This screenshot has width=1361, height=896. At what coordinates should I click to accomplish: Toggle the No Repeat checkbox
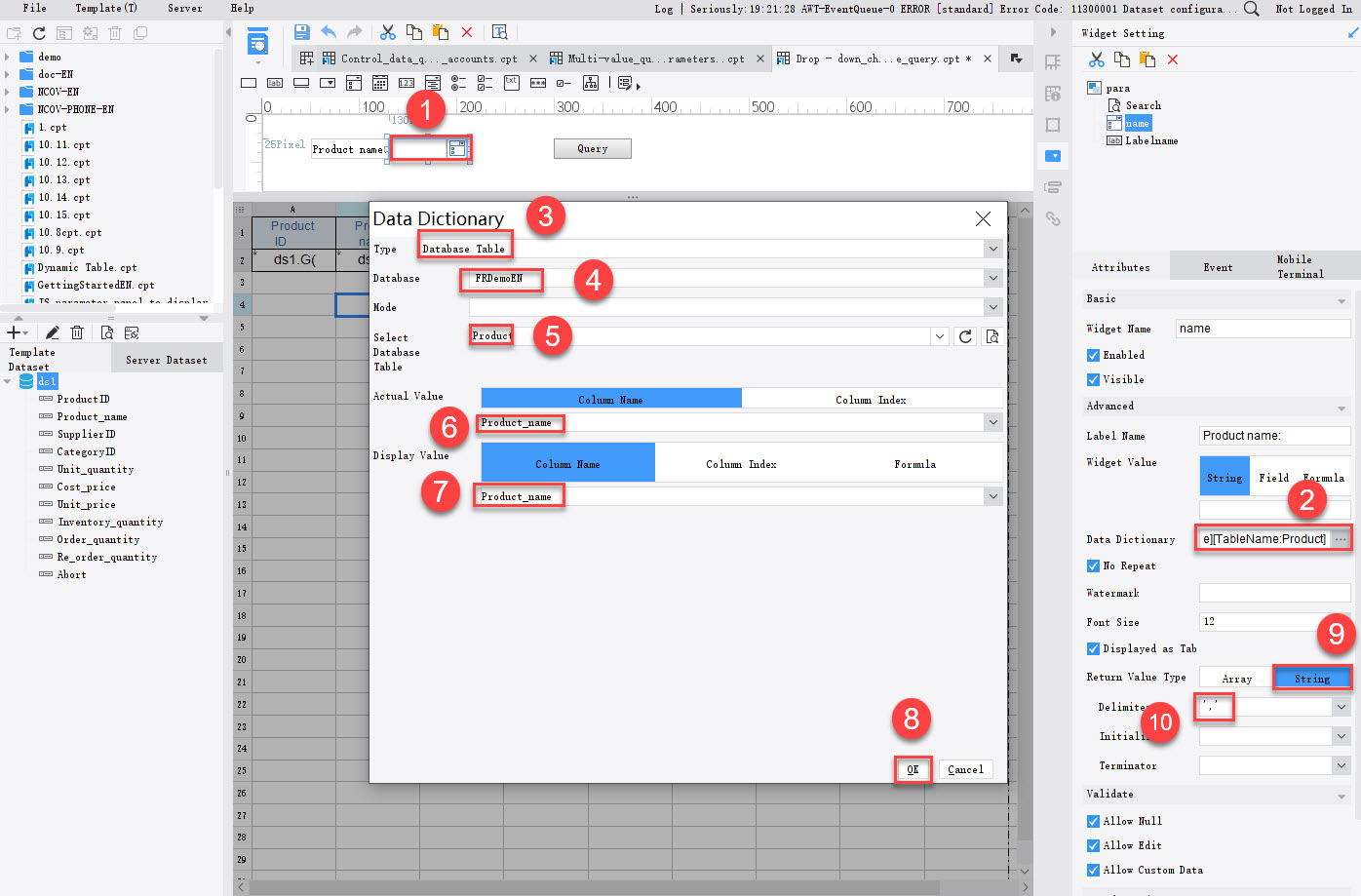coord(1093,565)
